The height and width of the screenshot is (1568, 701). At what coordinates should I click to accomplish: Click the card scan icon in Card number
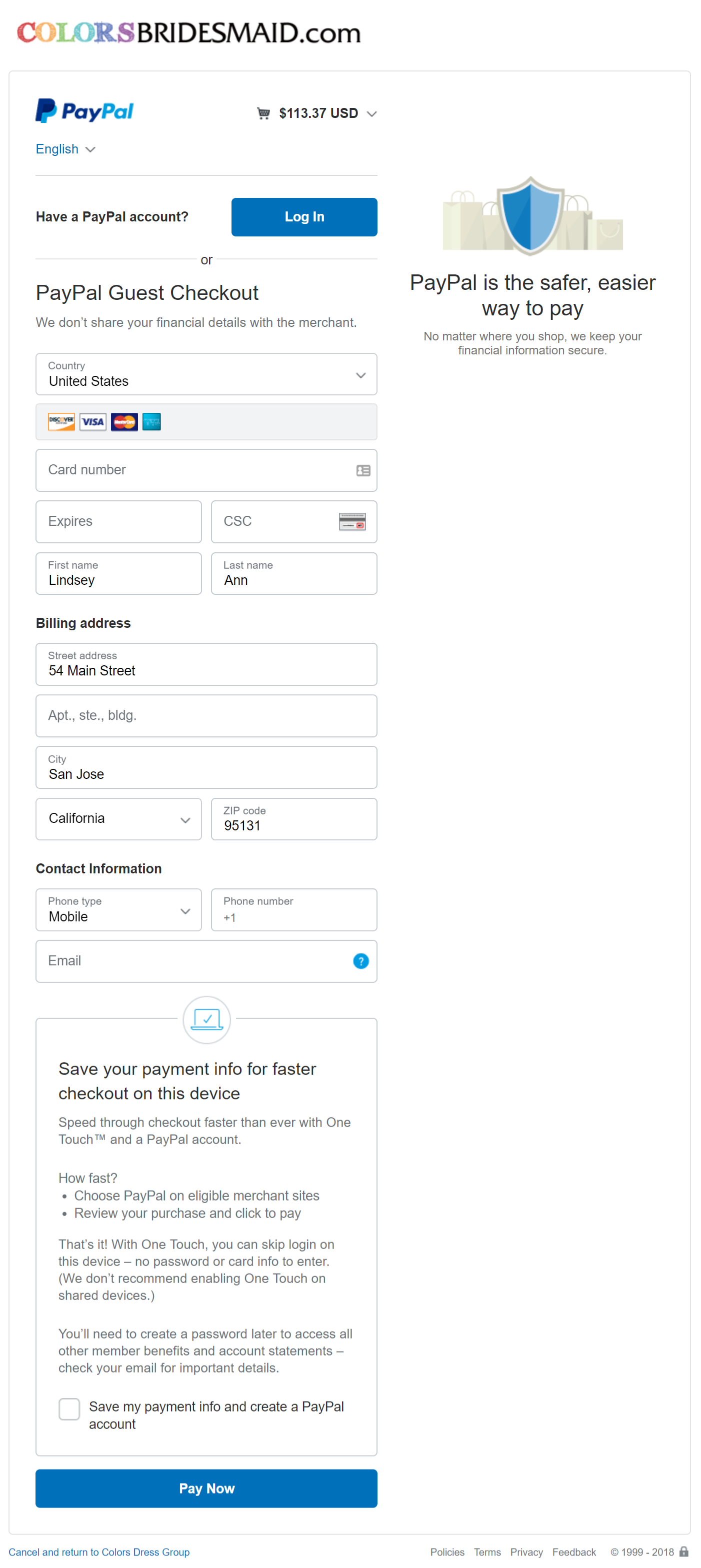point(363,470)
